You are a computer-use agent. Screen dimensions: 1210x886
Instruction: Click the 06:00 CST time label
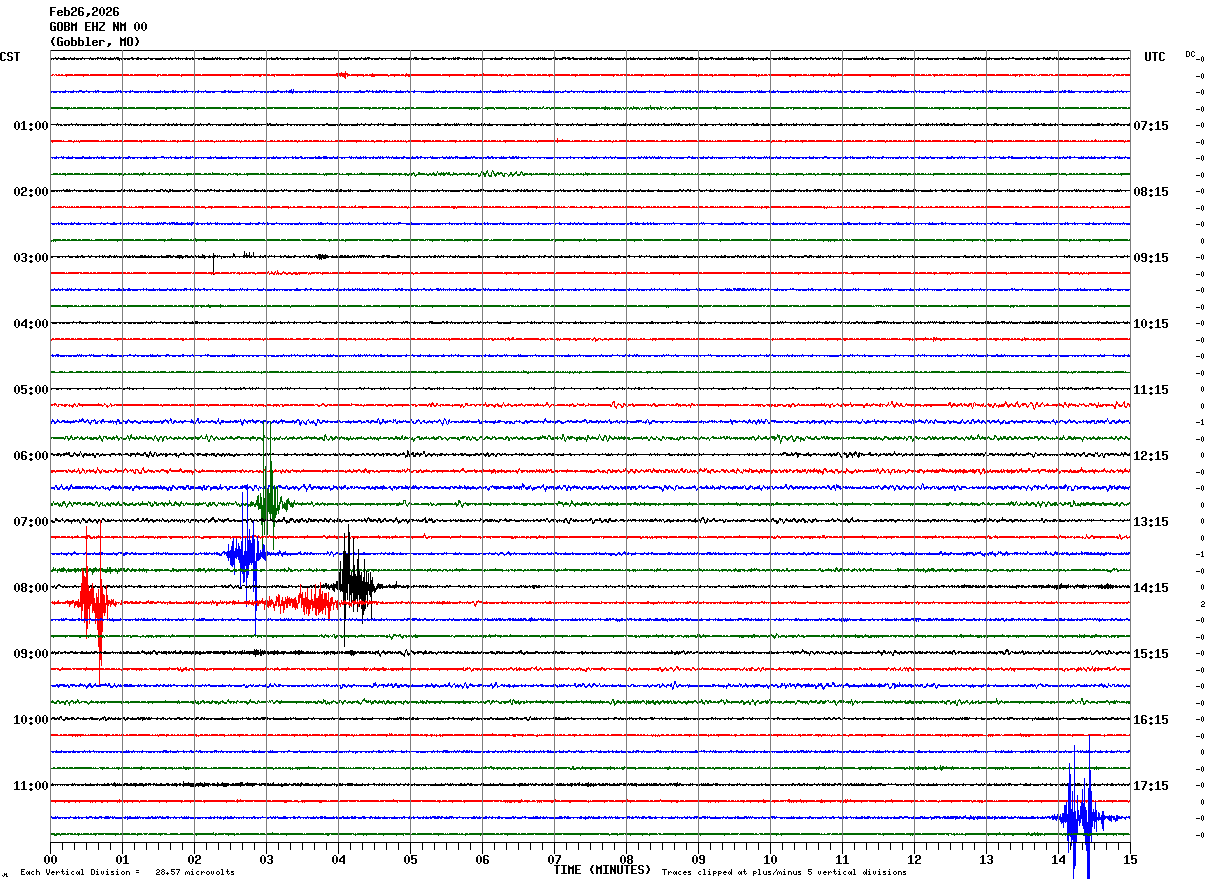(31, 456)
